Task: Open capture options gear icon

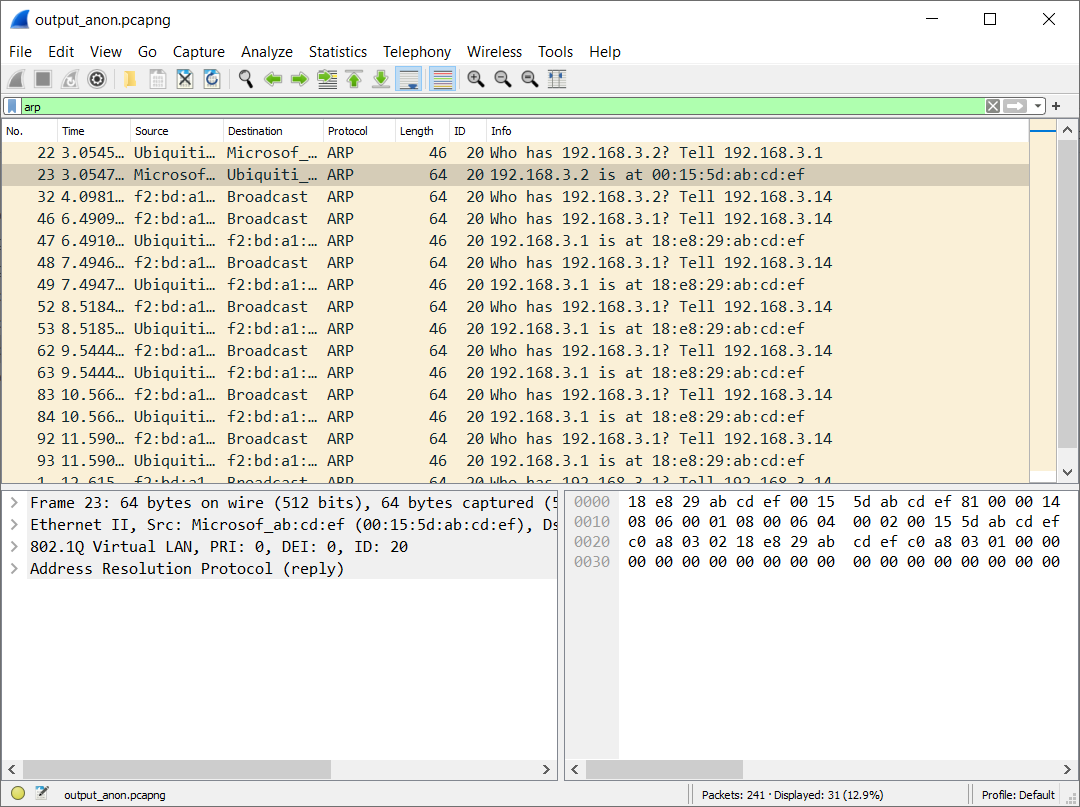Action: pos(97,79)
